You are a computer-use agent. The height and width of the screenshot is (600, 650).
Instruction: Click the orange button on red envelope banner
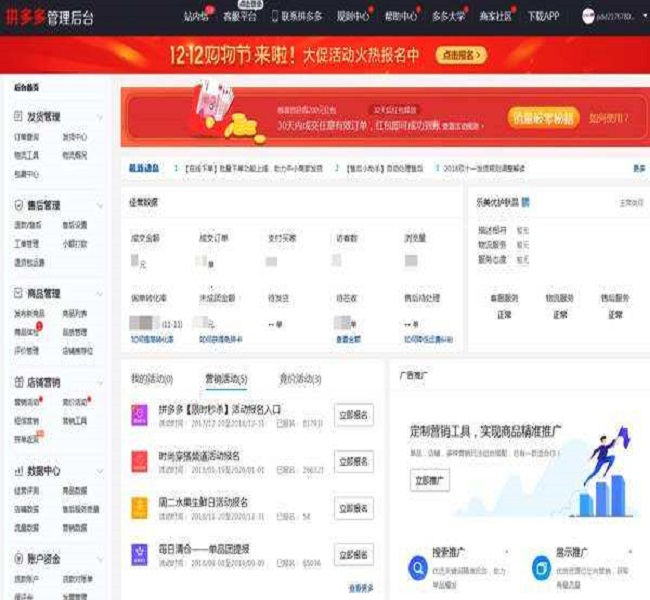(x=543, y=118)
